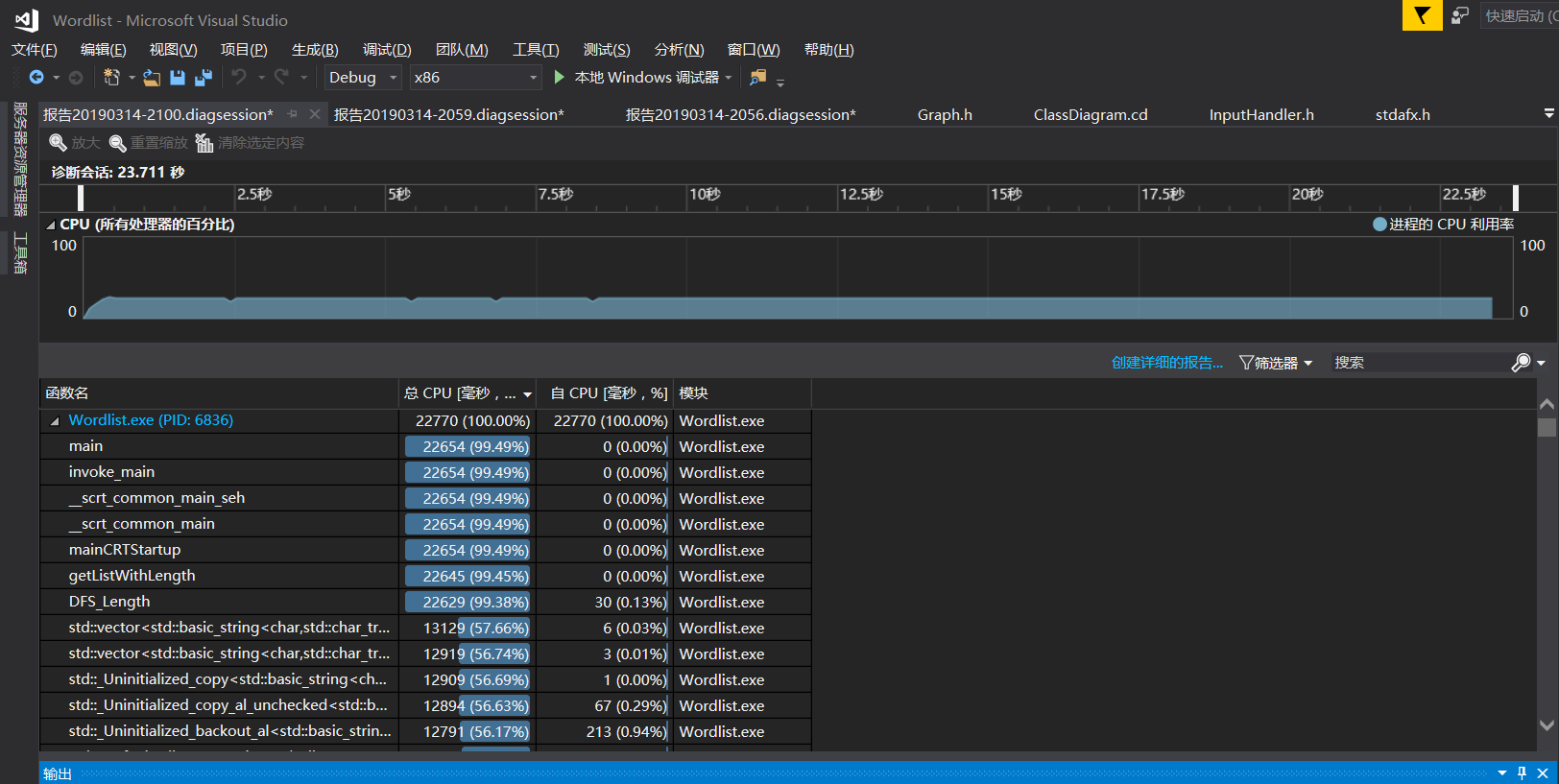
Task: Pin the 报告20190314-2100 tab
Action: [x=293, y=114]
